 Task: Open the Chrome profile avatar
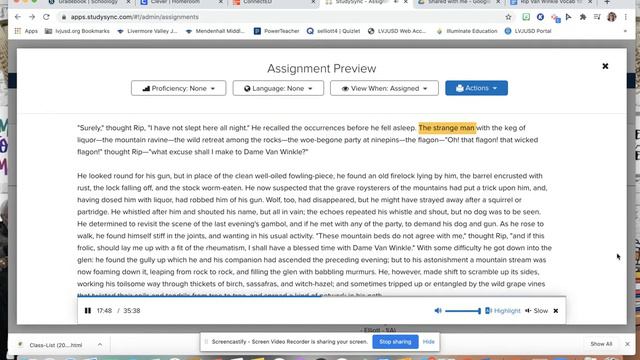tap(611, 17)
